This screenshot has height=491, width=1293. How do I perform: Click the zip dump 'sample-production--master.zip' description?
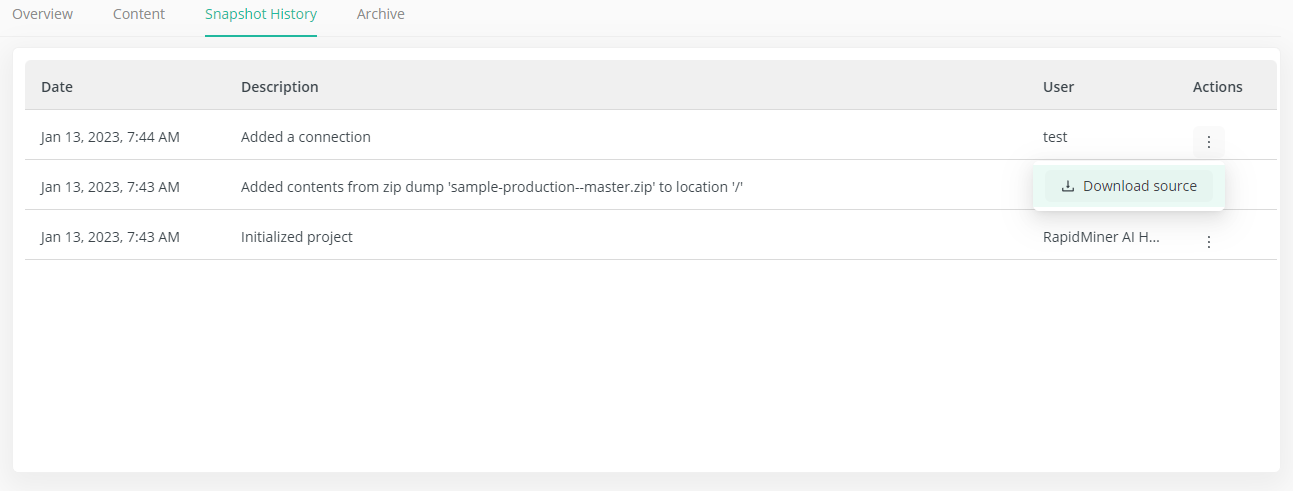click(491, 187)
